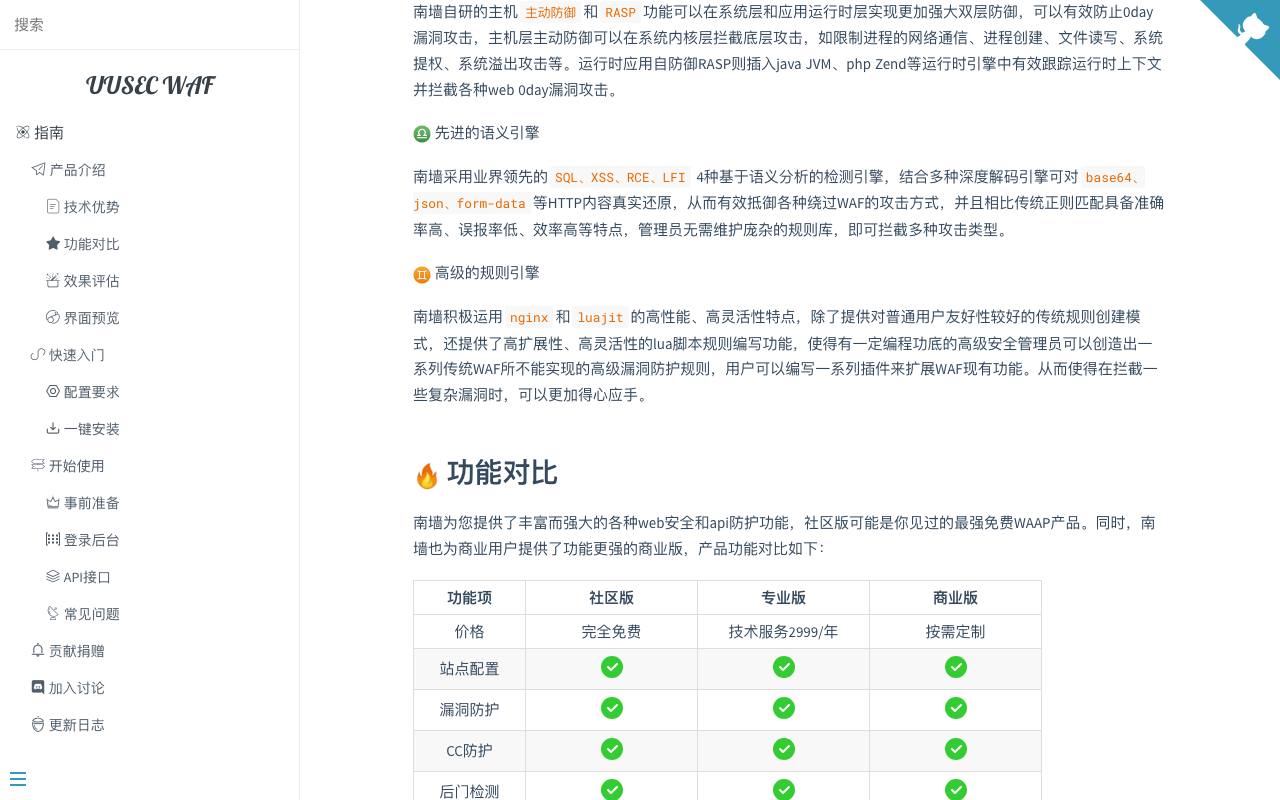
Task: Open 一键安装 sidebar item
Action: point(91,428)
